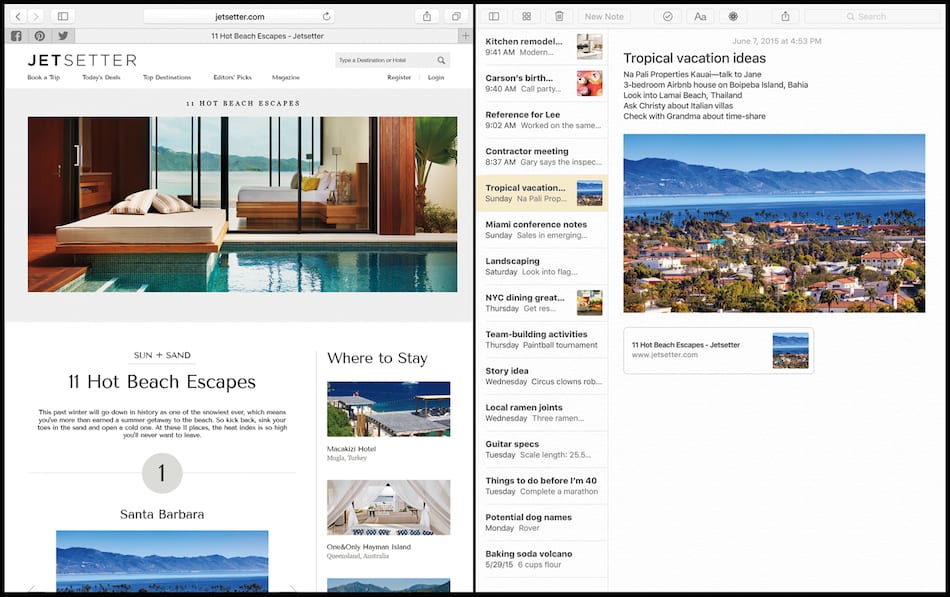Reload the jetsetter.com page
The image size is (950, 597).
click(326, 16)
